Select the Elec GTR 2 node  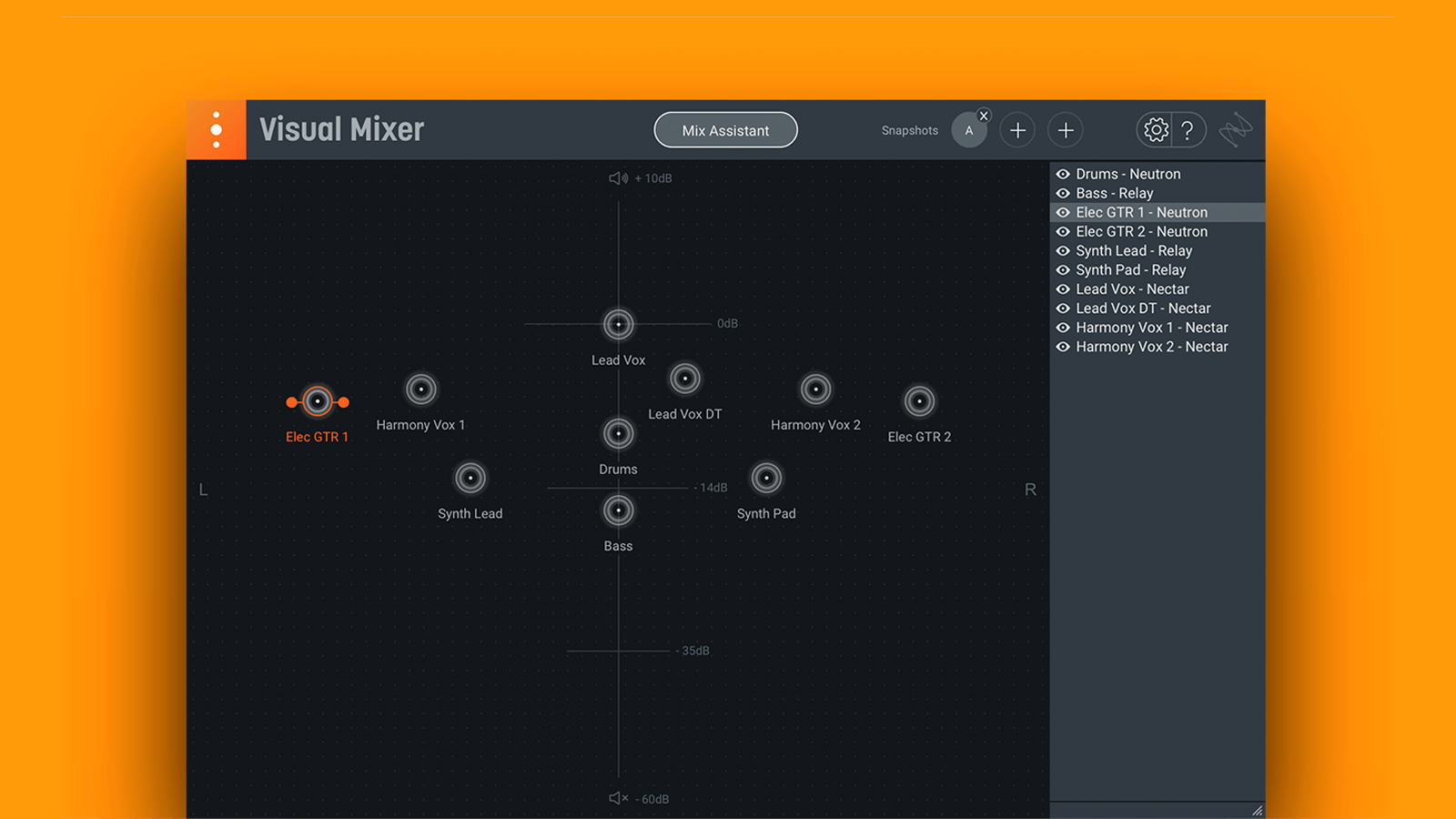point(919,401)
